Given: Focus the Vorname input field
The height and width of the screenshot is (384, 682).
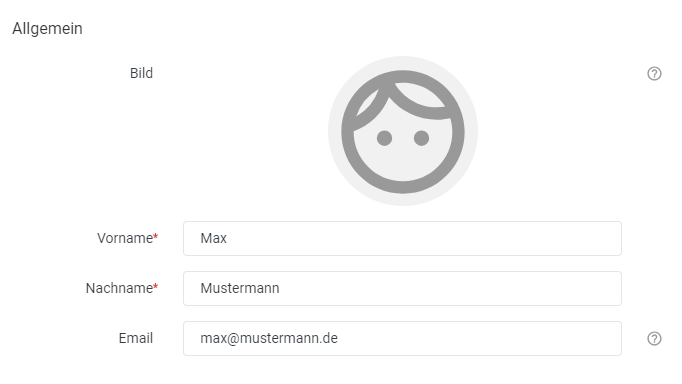Looking at the screenshot, I should pos(402,238).
